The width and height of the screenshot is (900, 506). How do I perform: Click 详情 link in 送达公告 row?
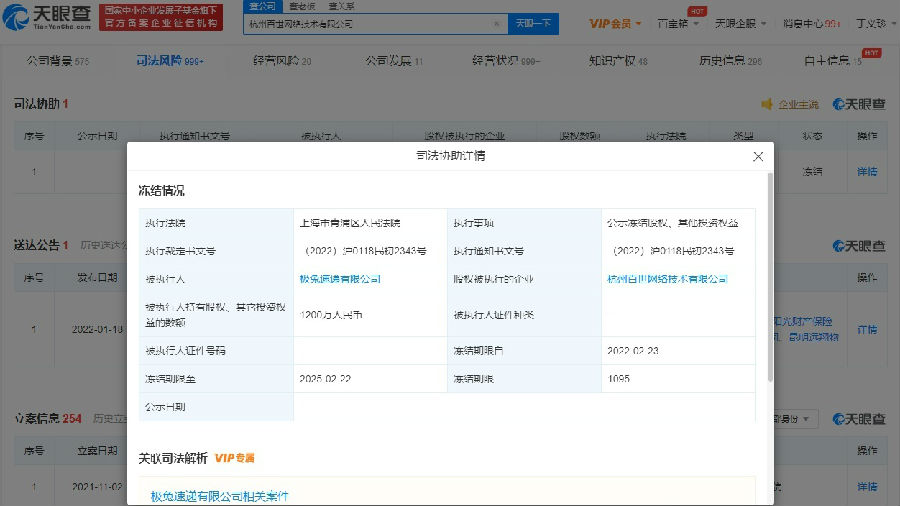(867, 329)
